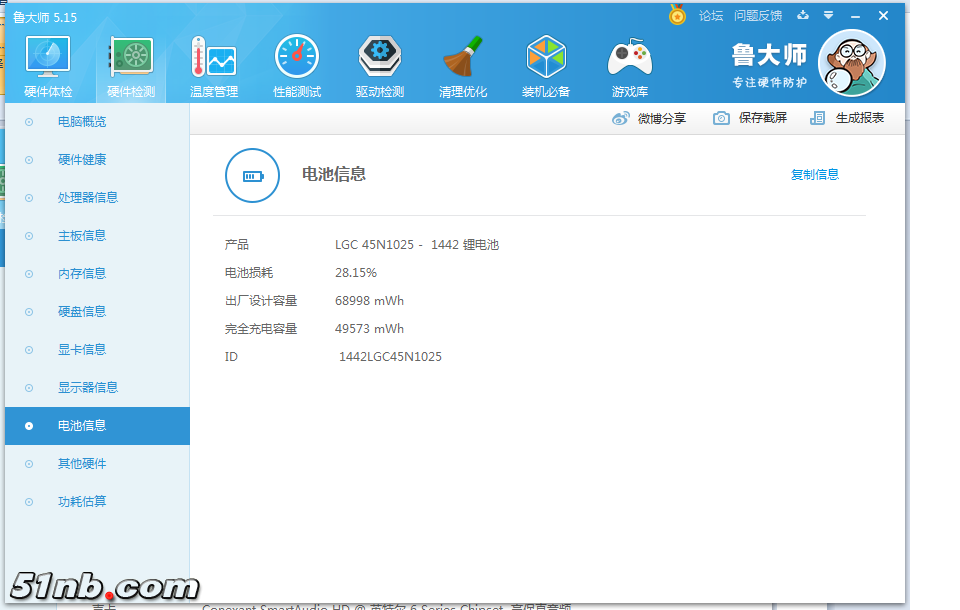960x610 pixels.
Task: Click 生成报表 to generate report
Action: (848, 118)
